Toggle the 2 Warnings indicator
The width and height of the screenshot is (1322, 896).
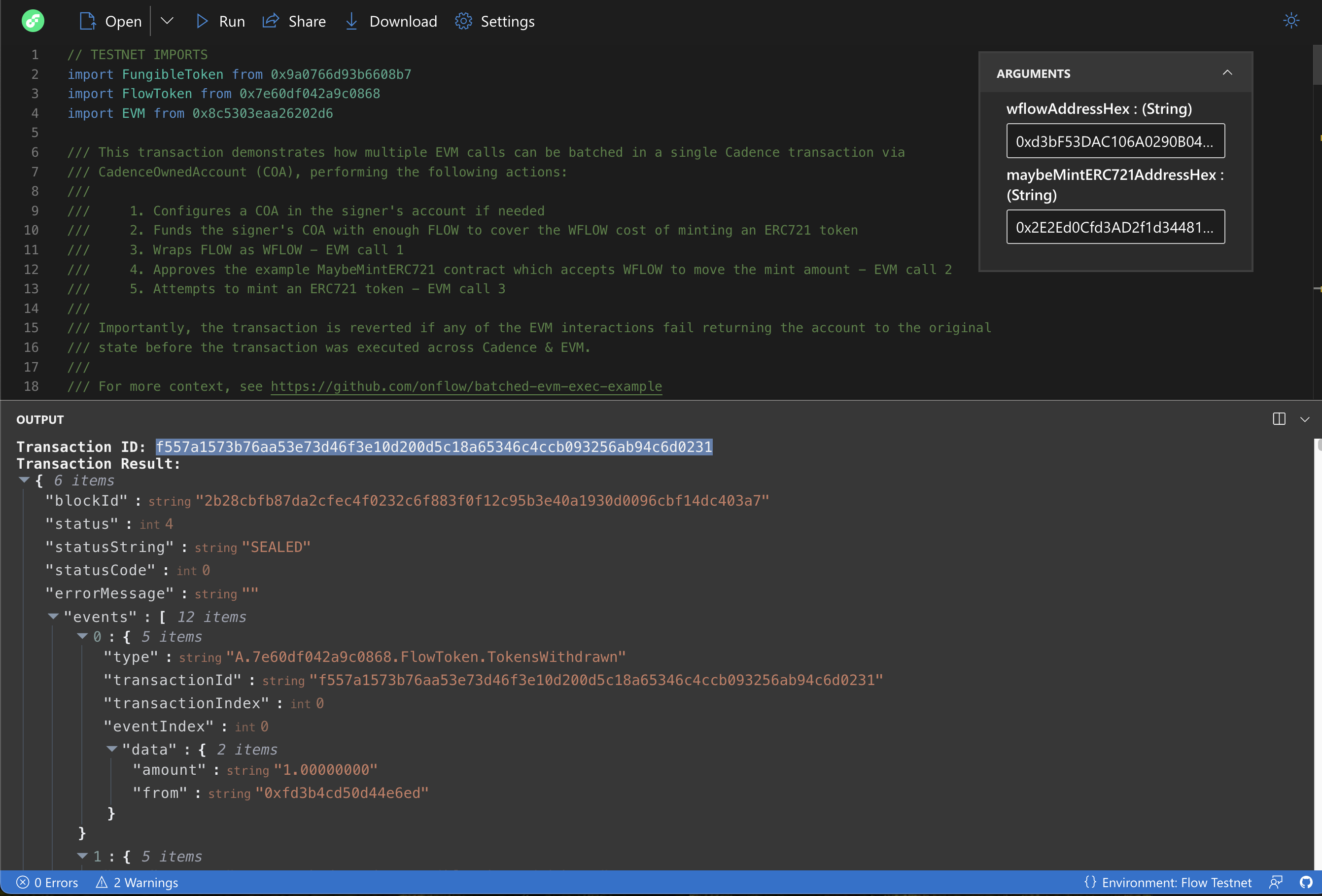tap(137, 882)
